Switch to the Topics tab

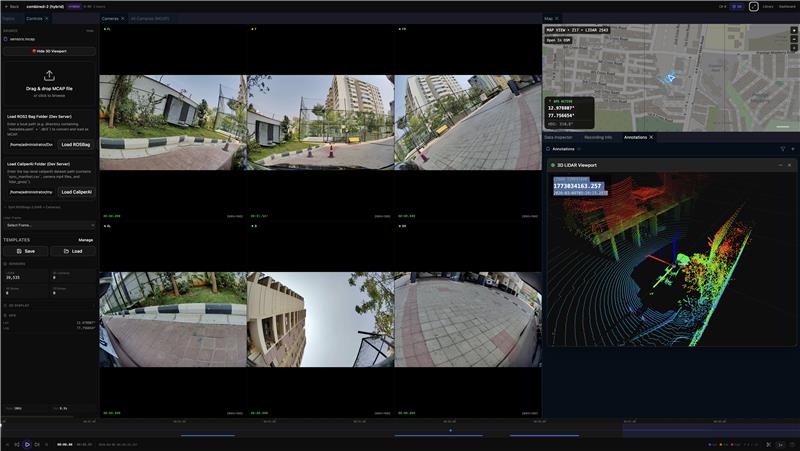pos(8,18)
